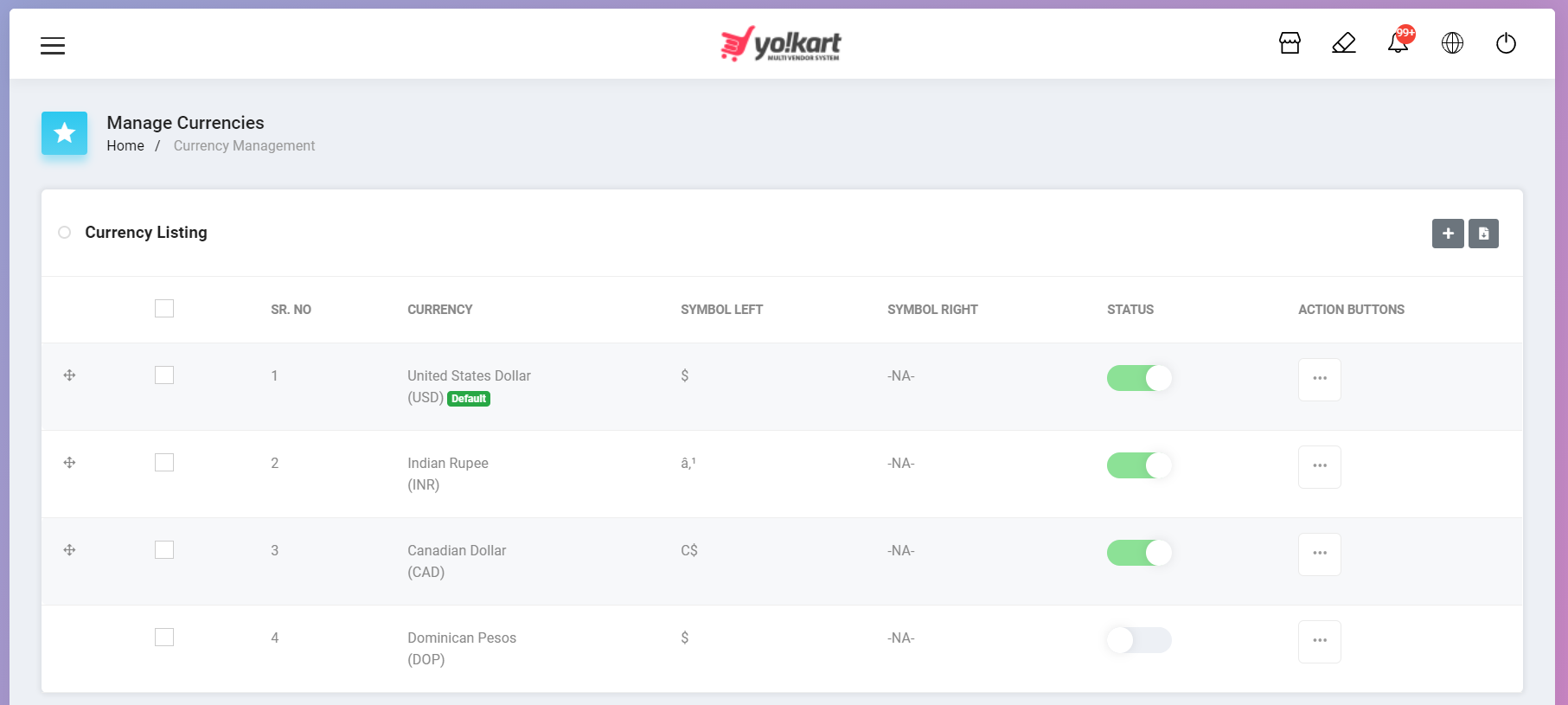Click the storefront shop icon

coord(1290,43)
